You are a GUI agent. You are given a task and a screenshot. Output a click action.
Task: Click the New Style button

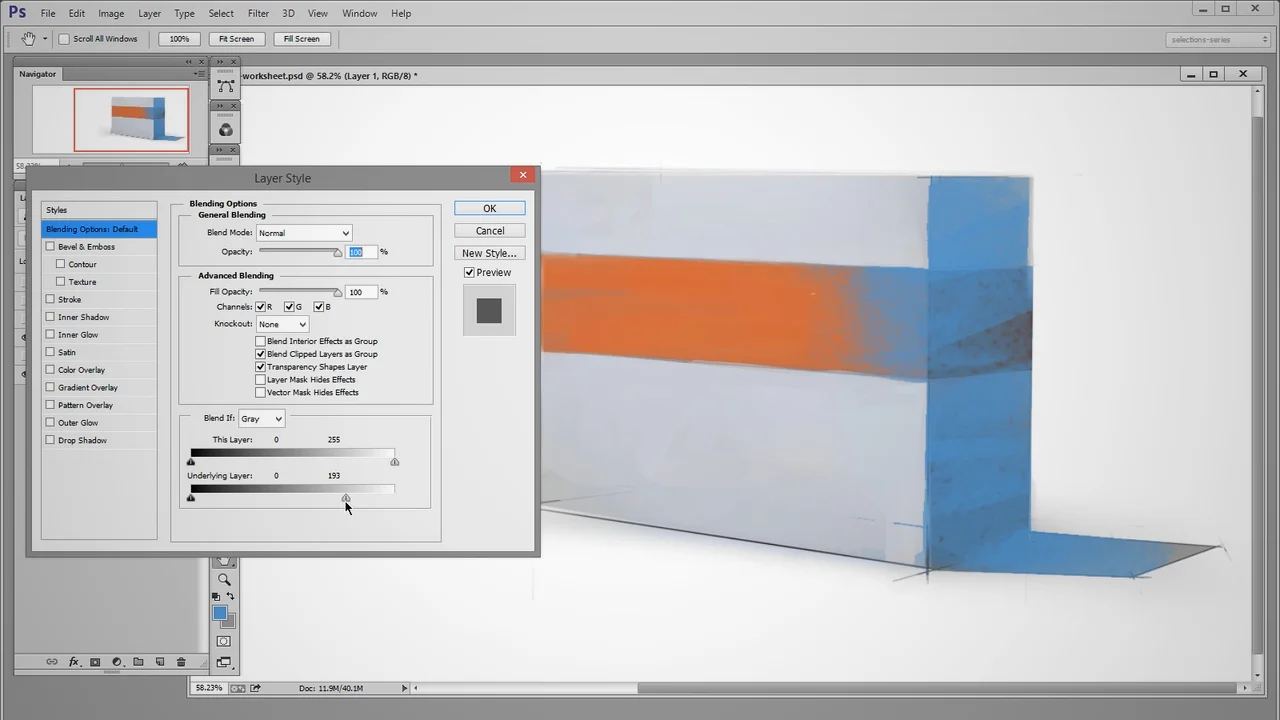tap(489, 253)
